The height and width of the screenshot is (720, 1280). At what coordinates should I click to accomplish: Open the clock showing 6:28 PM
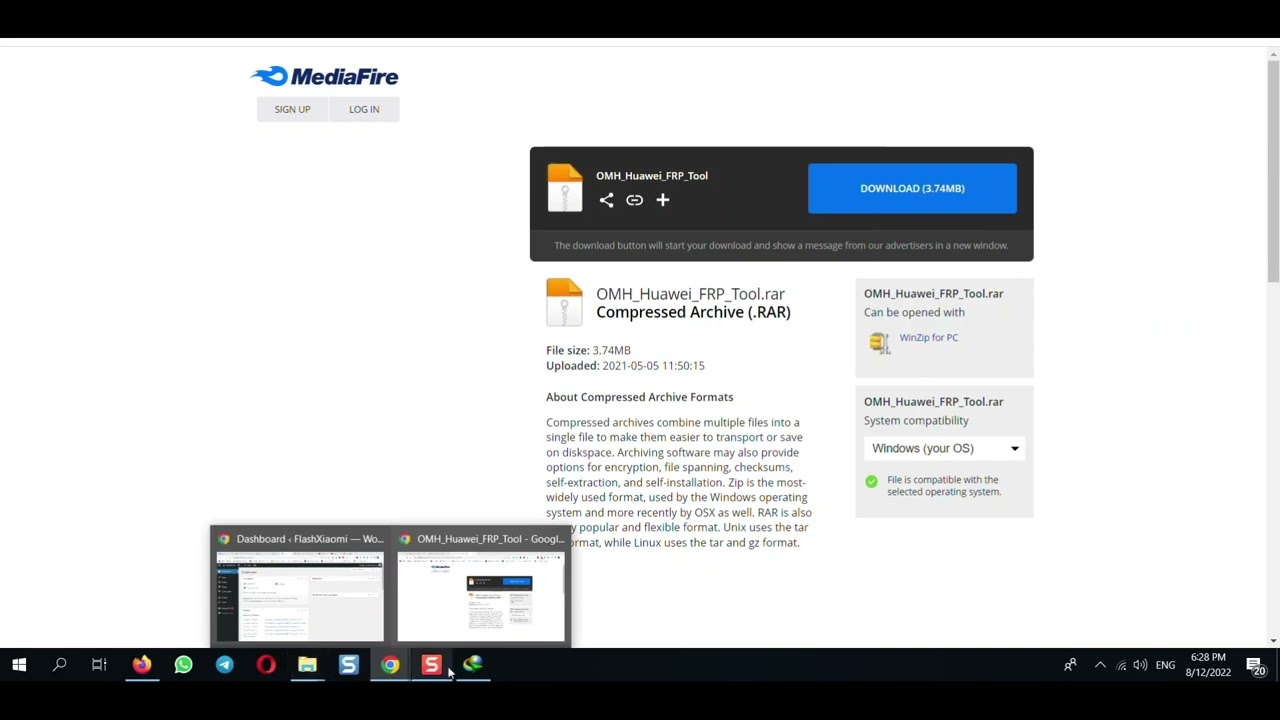[1208, 665]
